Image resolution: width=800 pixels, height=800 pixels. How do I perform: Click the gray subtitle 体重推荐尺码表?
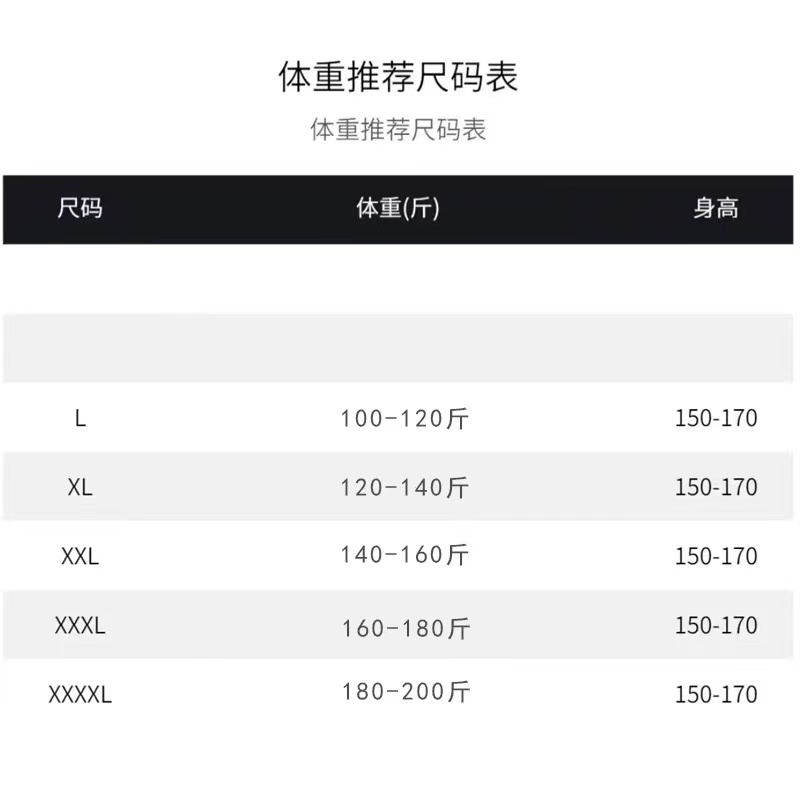(x=398, y=129)
